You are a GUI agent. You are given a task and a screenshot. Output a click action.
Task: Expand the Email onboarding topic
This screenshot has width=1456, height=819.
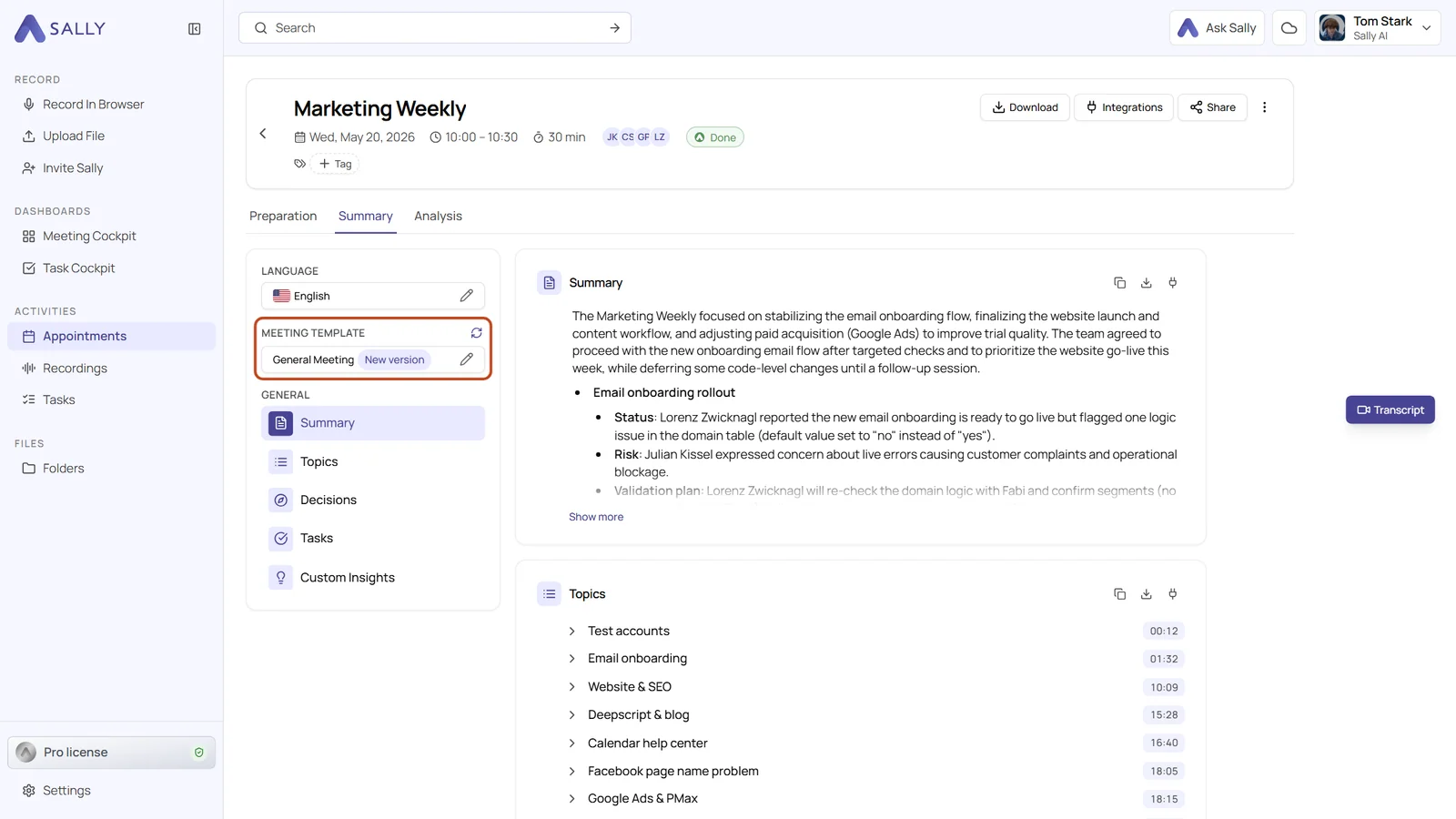(571, 659)
